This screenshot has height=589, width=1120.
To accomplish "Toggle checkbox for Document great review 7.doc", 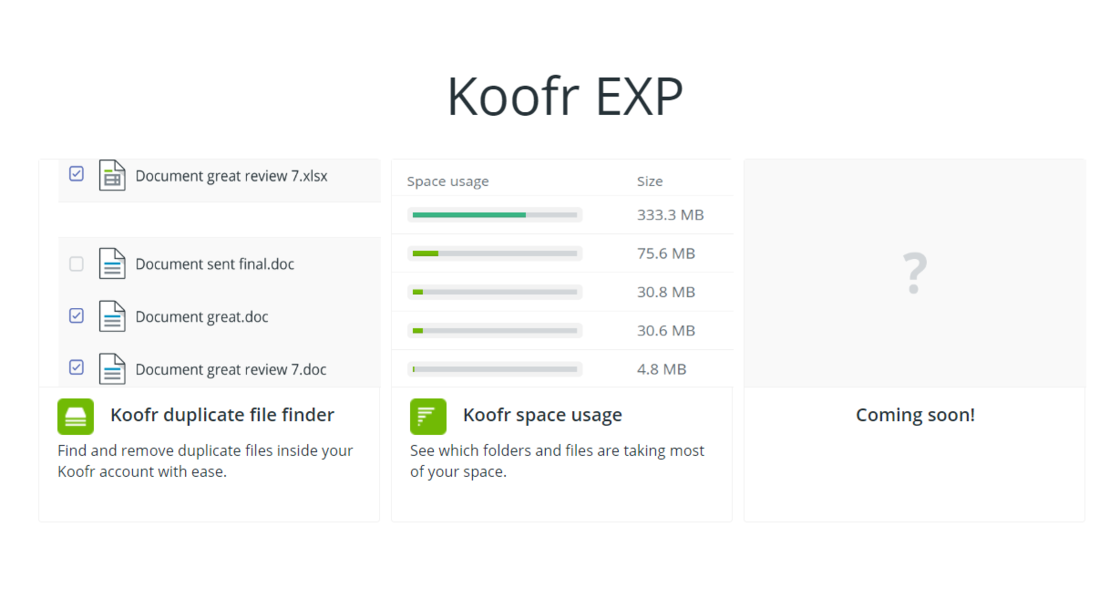I will click(76, 367).
